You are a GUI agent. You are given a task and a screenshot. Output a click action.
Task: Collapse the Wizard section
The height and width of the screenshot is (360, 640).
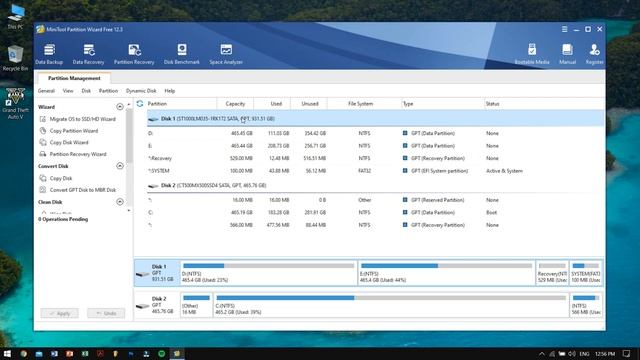120,107
